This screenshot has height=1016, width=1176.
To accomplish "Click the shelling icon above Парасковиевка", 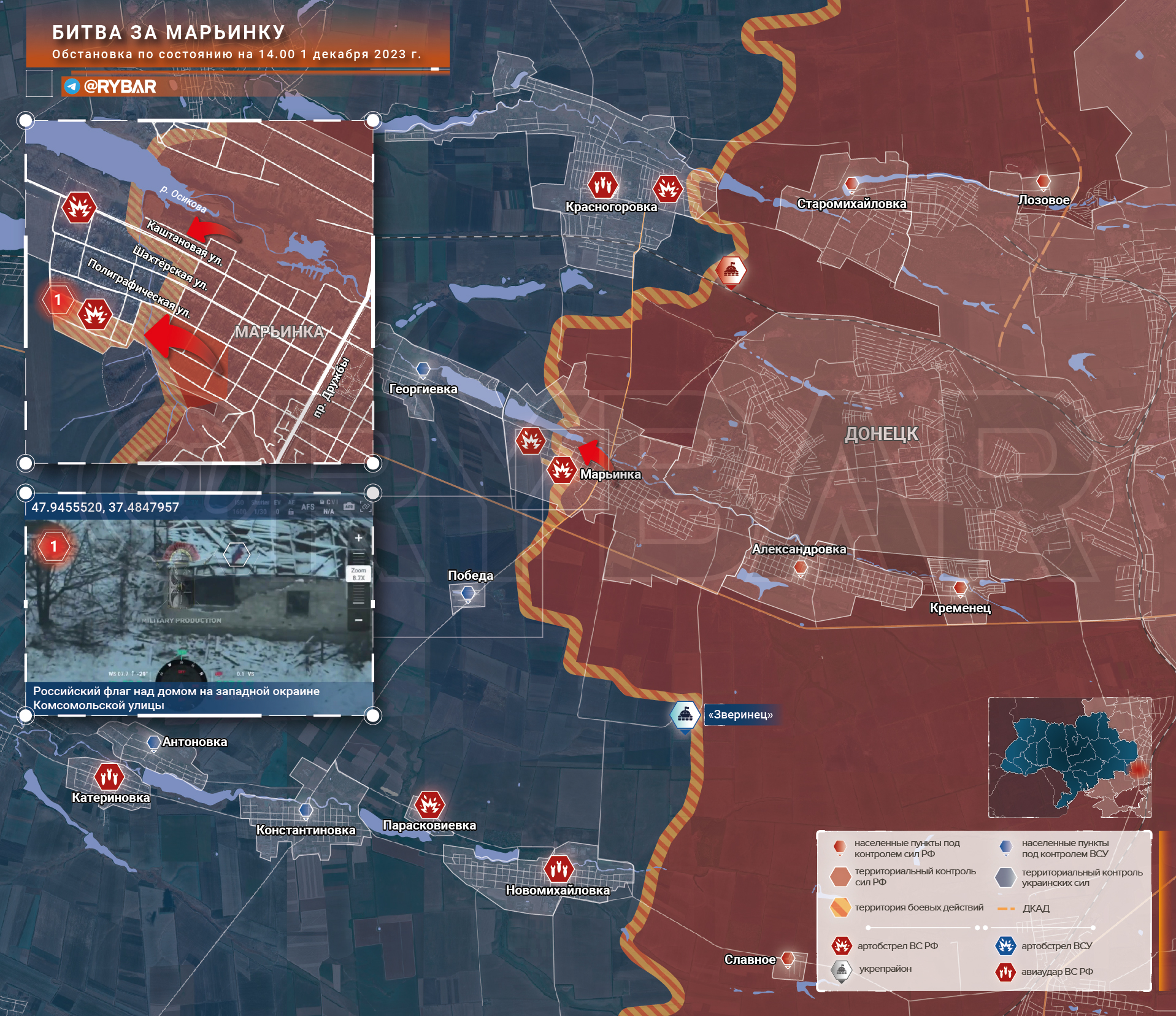I will (x=429, y=804).
